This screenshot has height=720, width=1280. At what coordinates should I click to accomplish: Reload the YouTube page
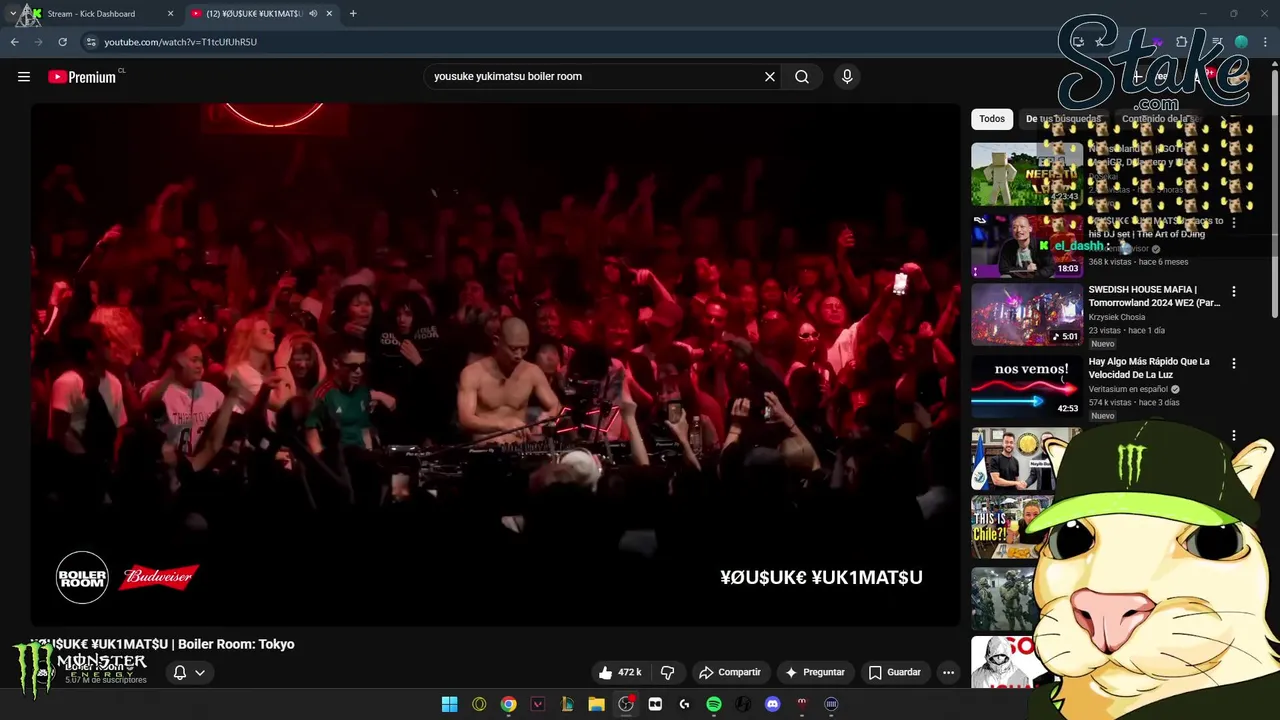tap(62, 42)
